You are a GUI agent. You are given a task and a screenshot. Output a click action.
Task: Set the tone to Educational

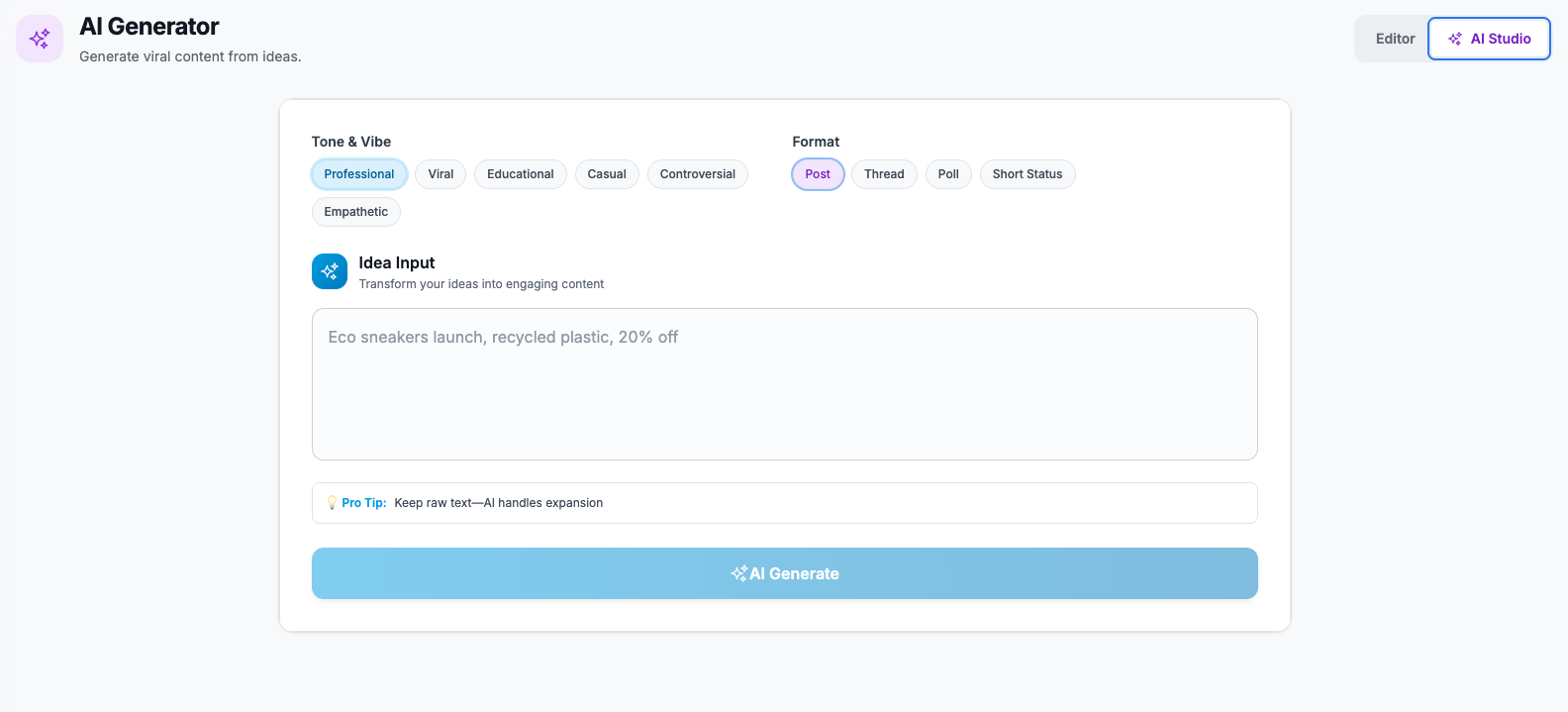tap(520, 174)
